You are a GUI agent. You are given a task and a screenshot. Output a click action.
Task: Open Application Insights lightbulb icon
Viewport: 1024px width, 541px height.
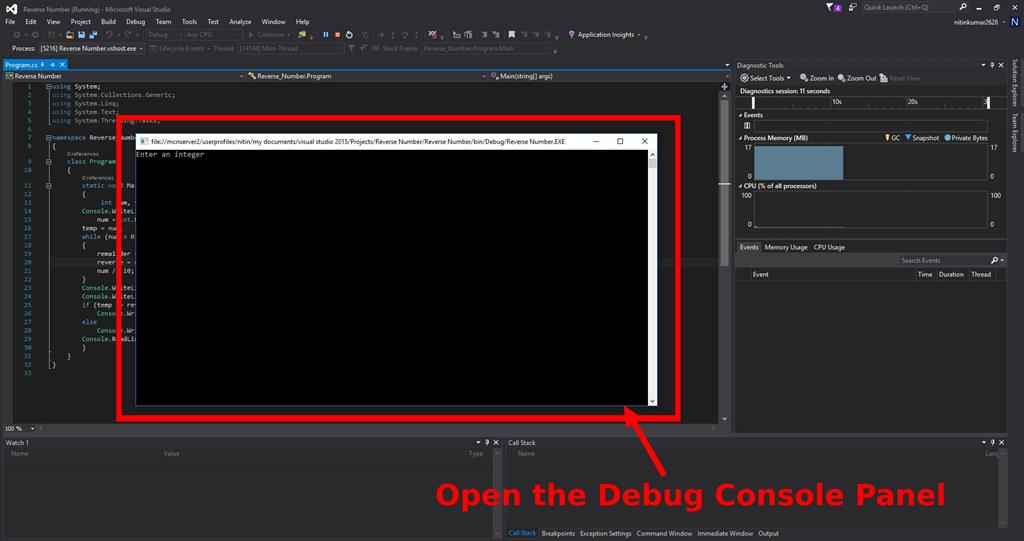[x=571, y=35]
